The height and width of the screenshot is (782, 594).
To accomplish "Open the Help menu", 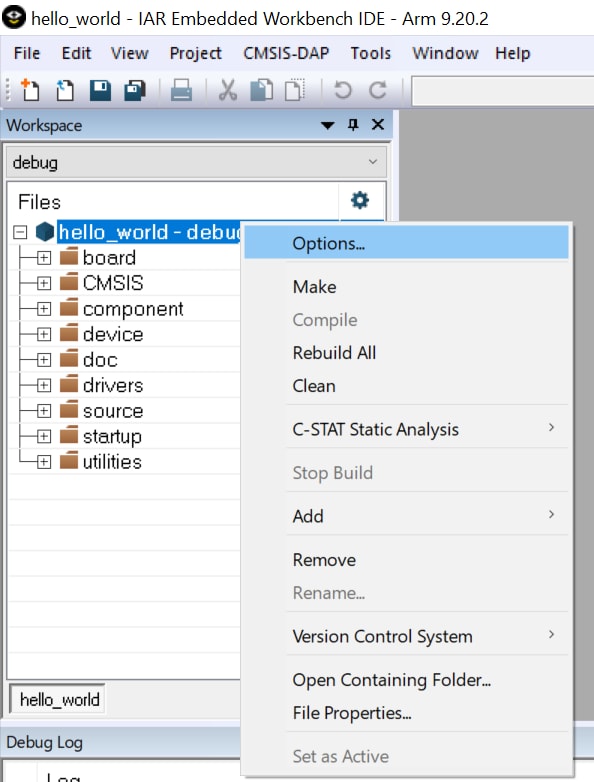I will click(x=512, y=53).
